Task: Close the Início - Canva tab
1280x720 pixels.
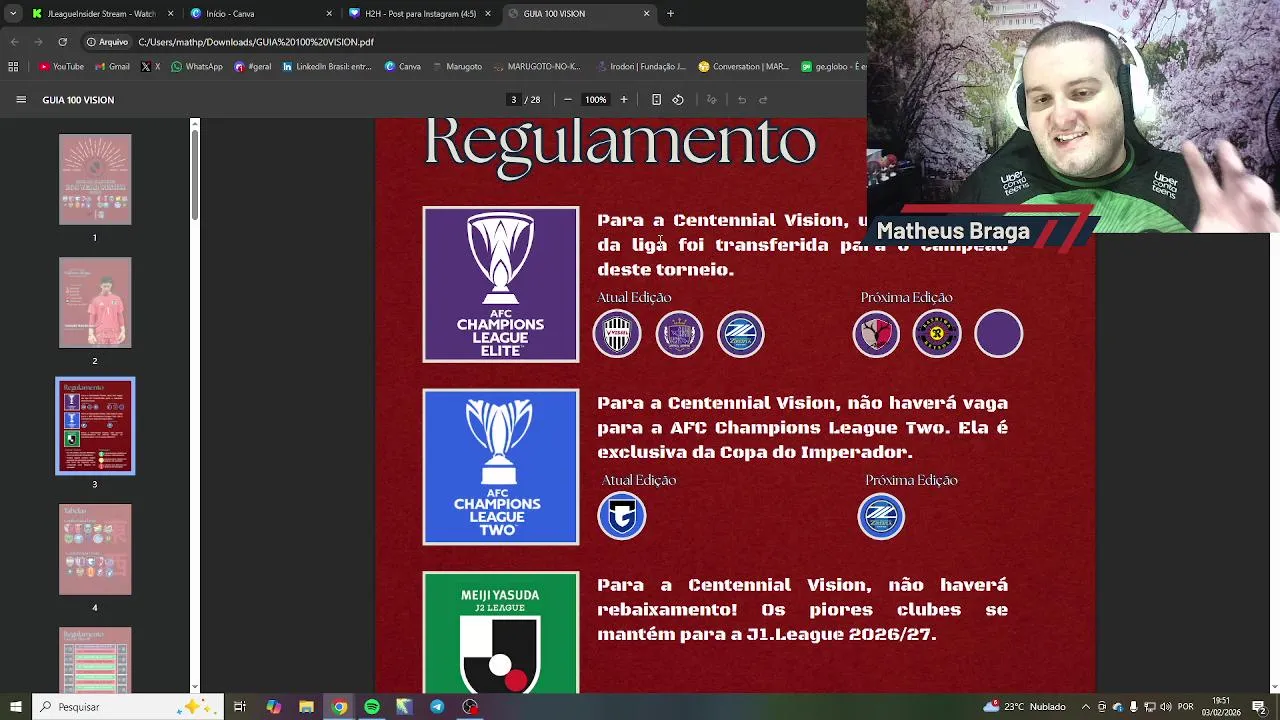Action: [x=329, y=14]
